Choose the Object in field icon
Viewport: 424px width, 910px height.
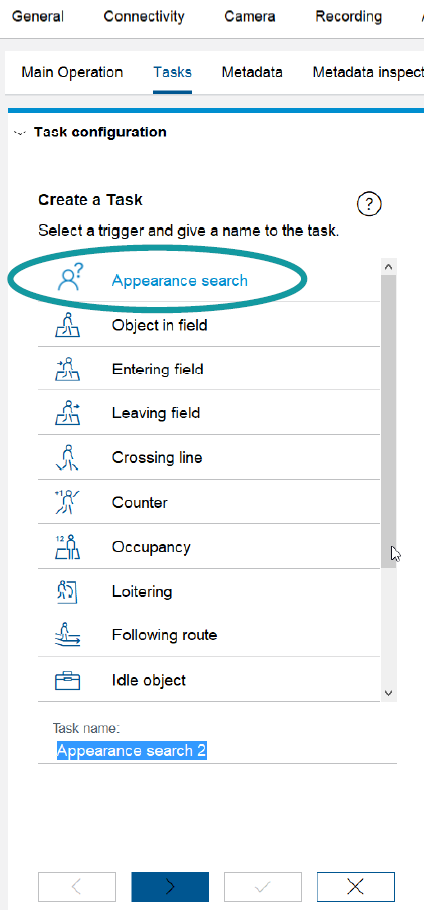pos(67,324)
